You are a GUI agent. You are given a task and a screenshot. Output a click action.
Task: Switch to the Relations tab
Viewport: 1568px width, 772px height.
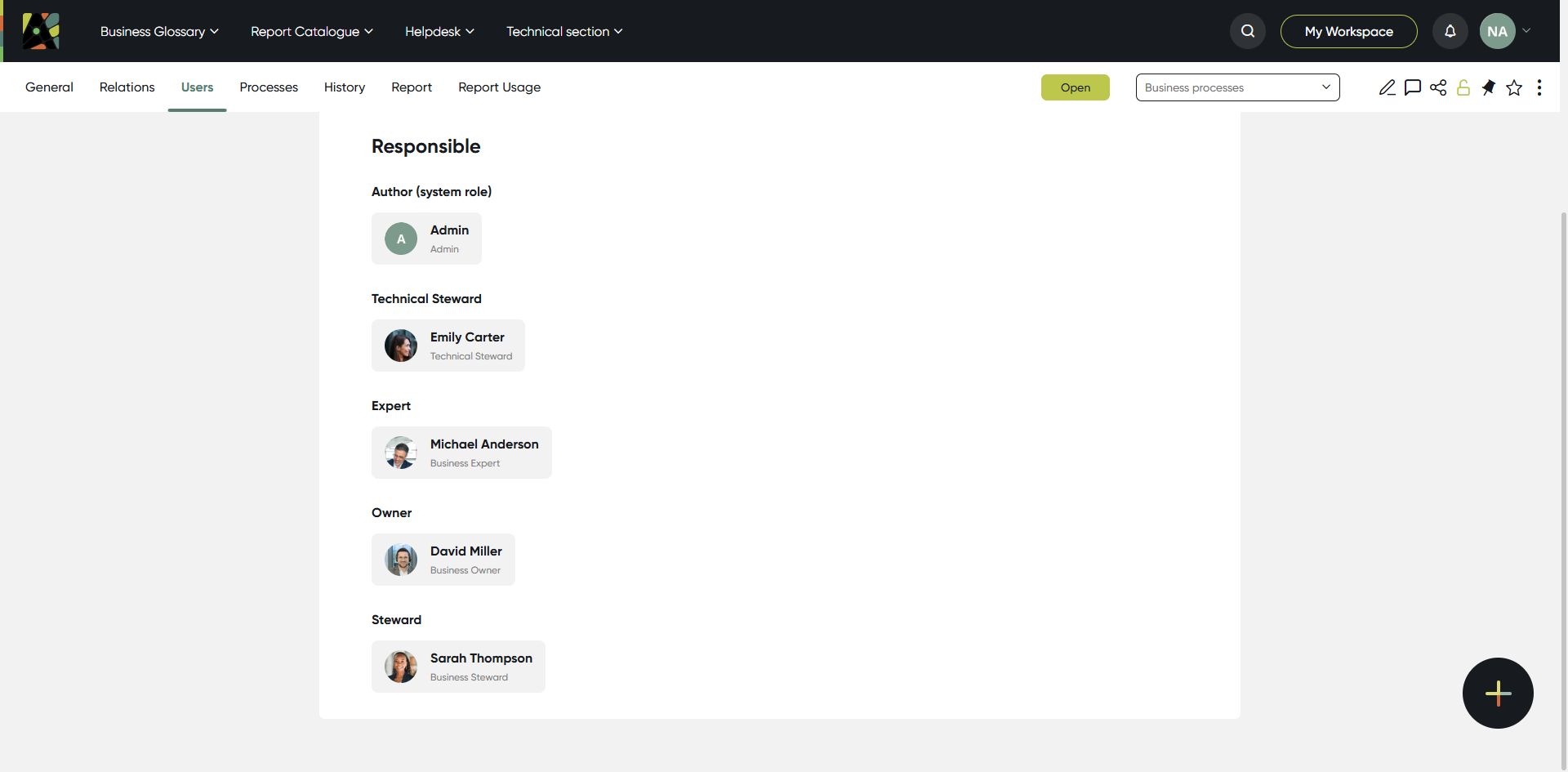[x=127, y=87]
